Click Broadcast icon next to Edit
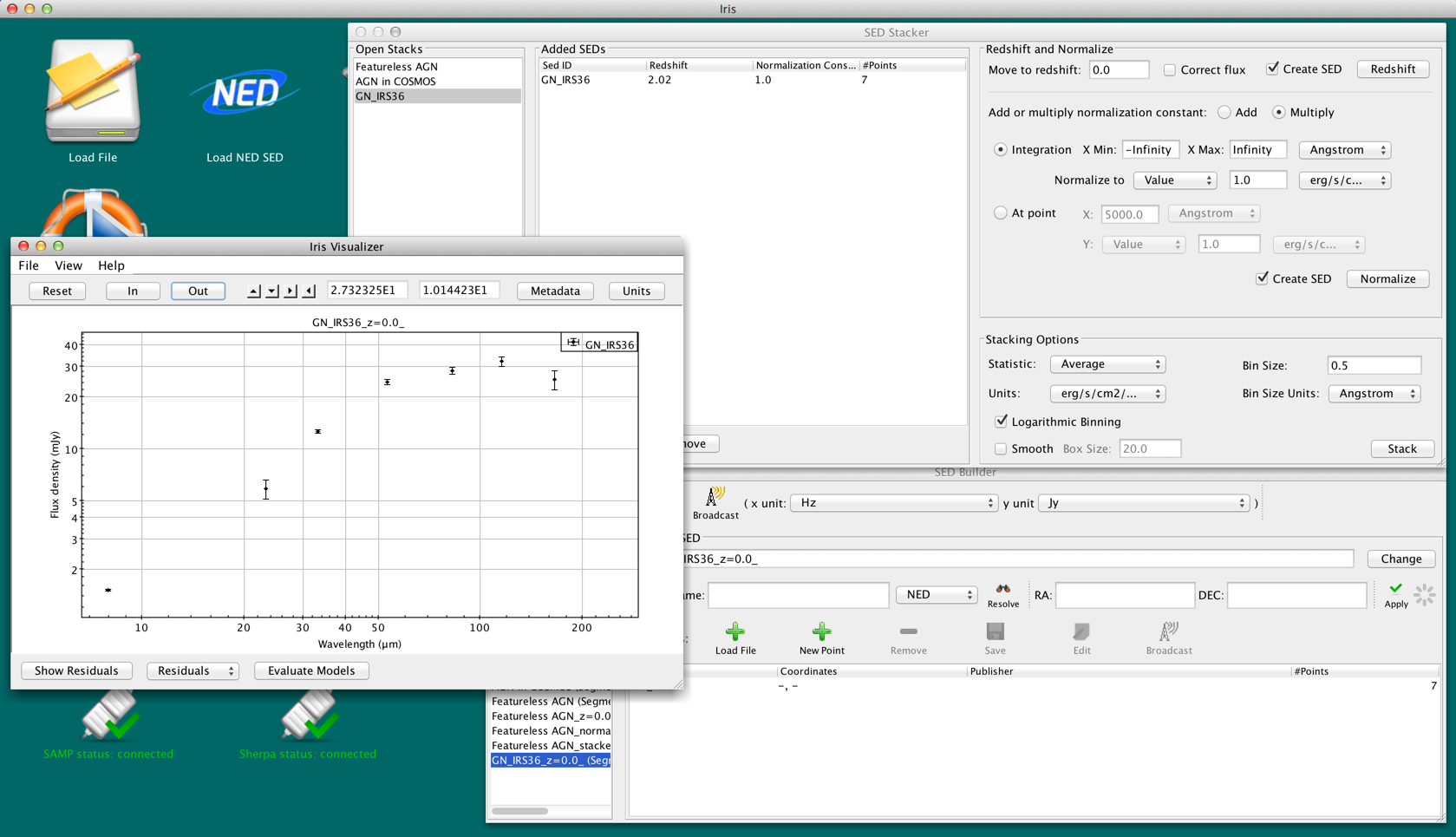This screenshot has width=1456, height=837. click(1168, 631)
